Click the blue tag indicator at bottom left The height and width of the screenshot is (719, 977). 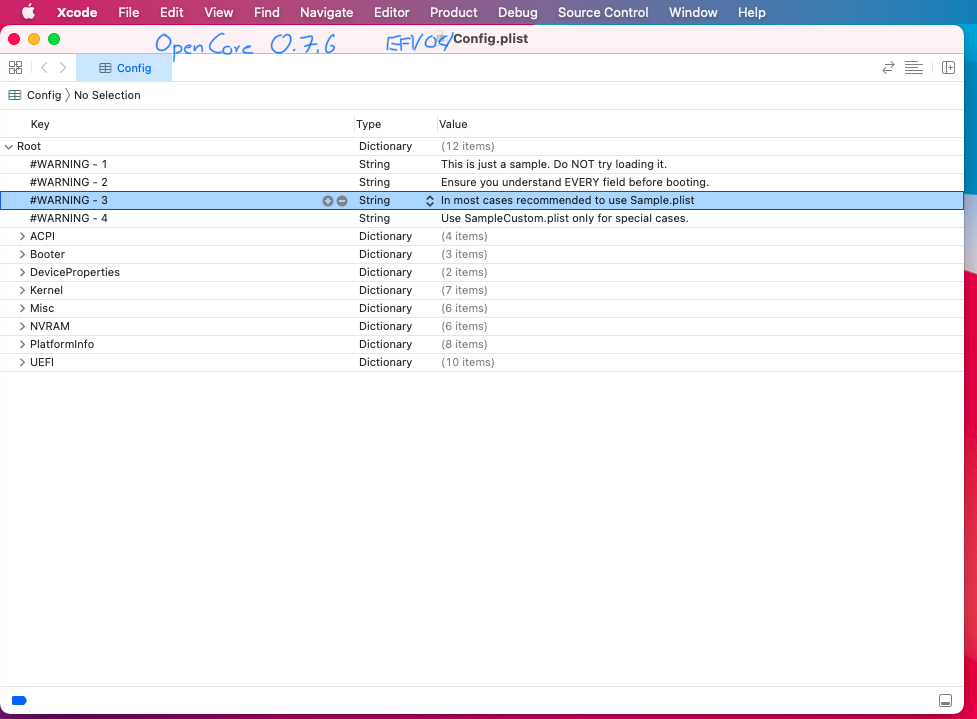19,700
